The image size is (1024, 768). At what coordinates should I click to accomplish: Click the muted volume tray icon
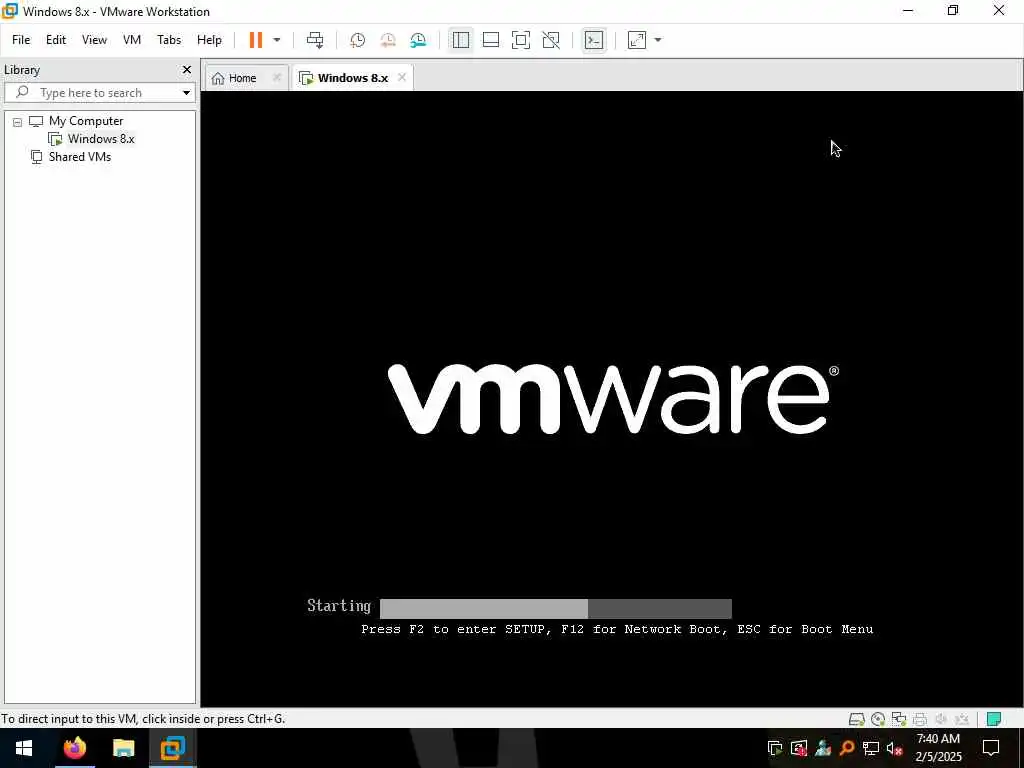(x=895, y=748)
